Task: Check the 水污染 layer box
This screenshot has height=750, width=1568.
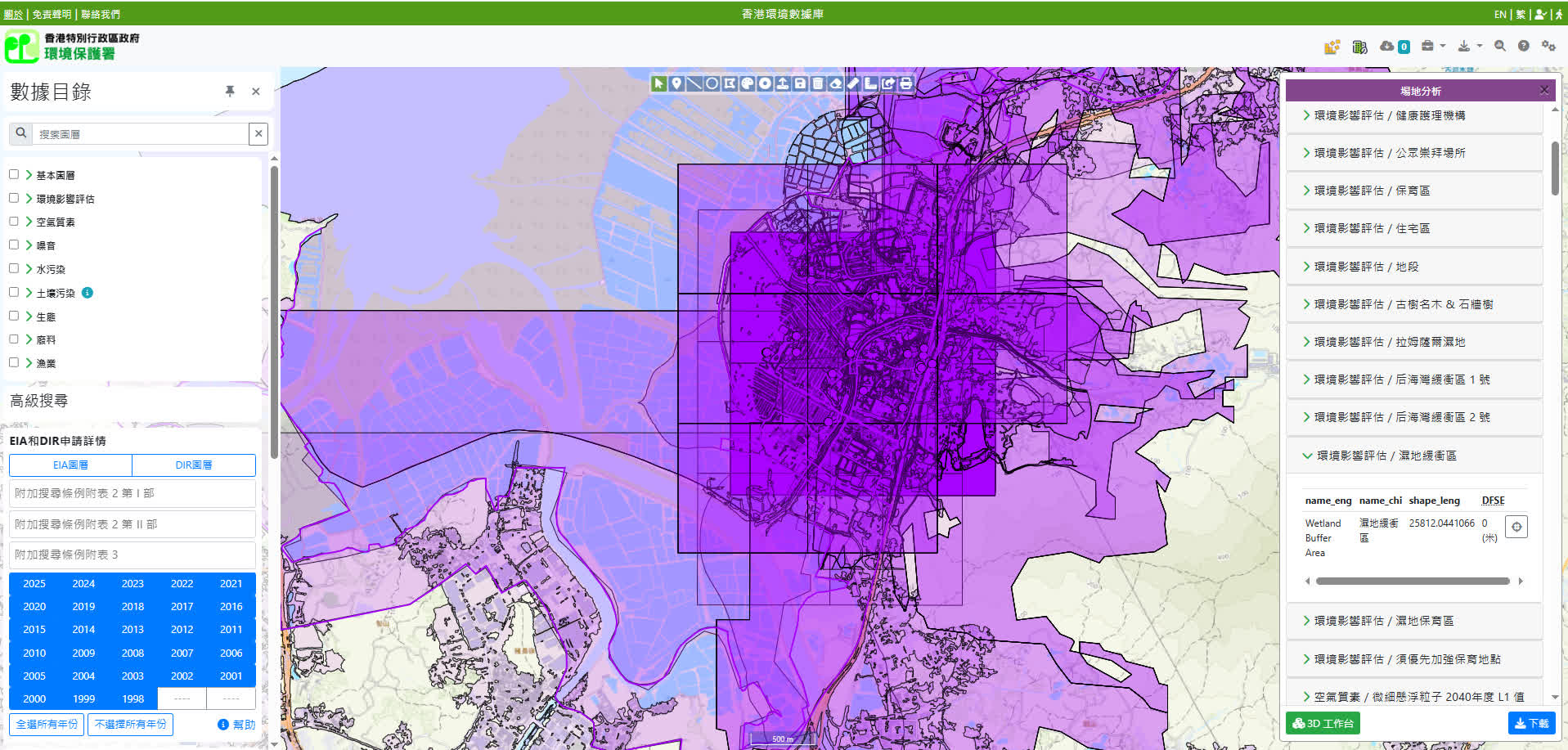Action: click(x=14, y=268)
